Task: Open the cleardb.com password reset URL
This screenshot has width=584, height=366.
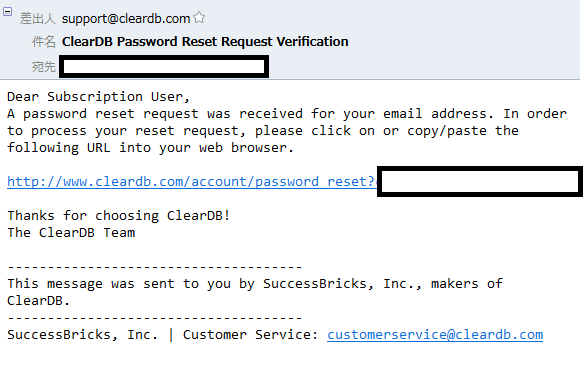Action: [192, 181]
